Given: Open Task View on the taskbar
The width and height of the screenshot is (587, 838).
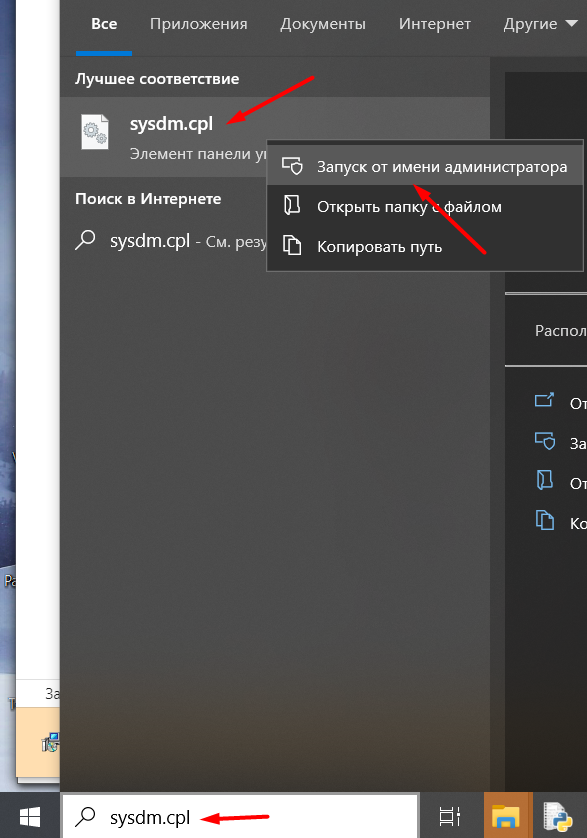Looking at the screenshot, I should (x=450, y=817).
